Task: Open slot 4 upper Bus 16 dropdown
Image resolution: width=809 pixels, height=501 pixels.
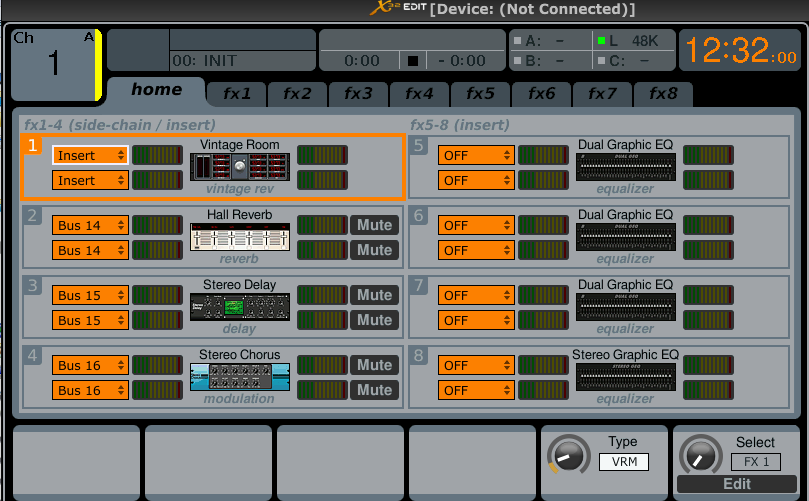Action: pyautogui.click(x=90, y=365)
